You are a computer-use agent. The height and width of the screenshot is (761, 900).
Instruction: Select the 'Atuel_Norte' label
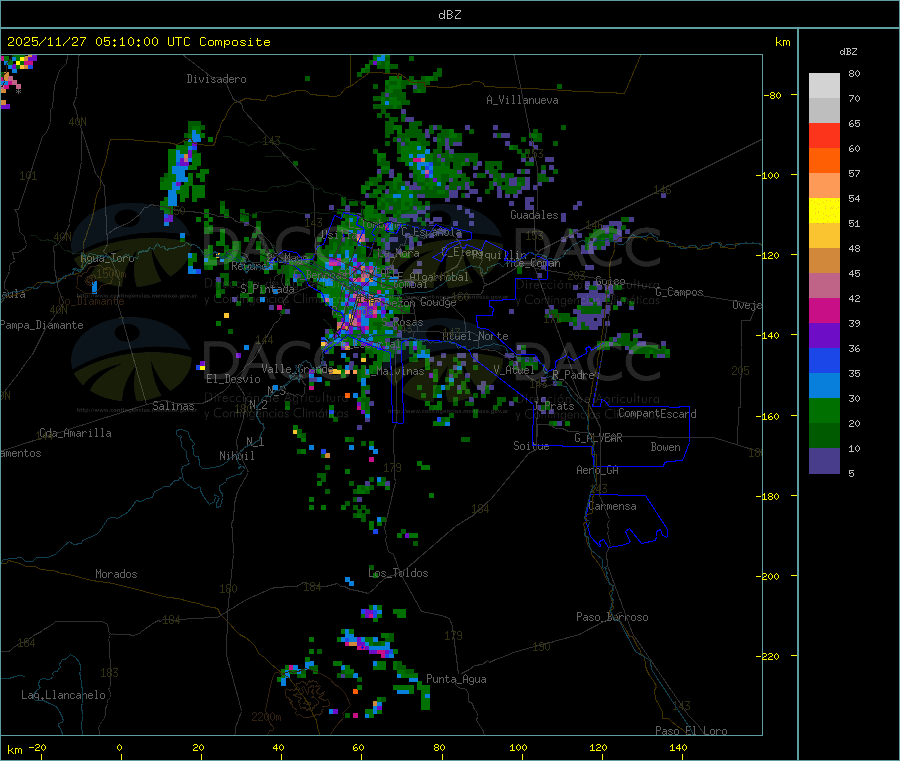[x=475, y=336]
